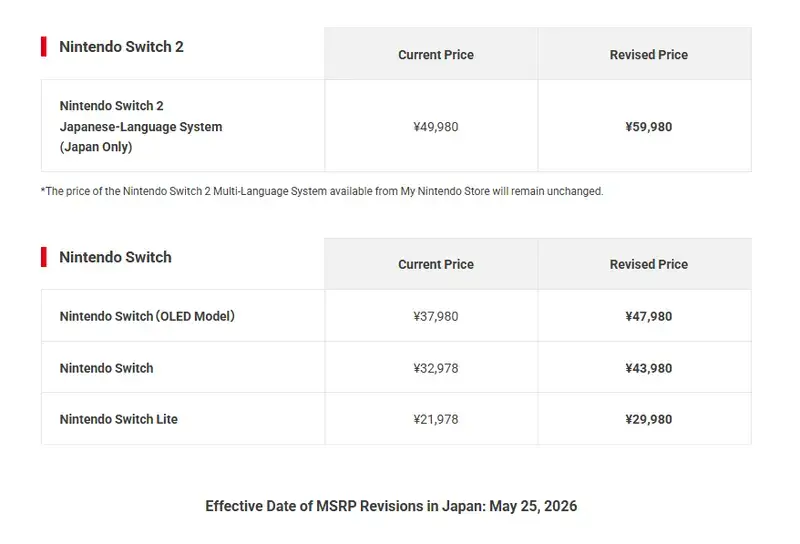
Task: Select the Nintendo Switch Lite row label
Action: point(118,419)
